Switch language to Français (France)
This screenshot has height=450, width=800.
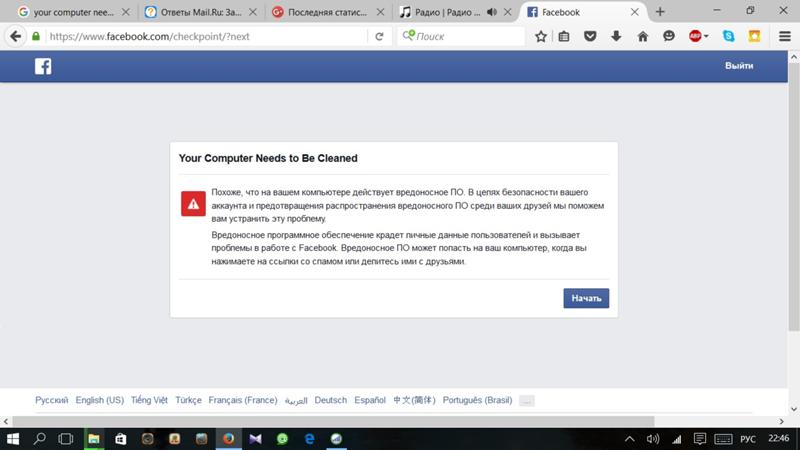click(243, 400)
